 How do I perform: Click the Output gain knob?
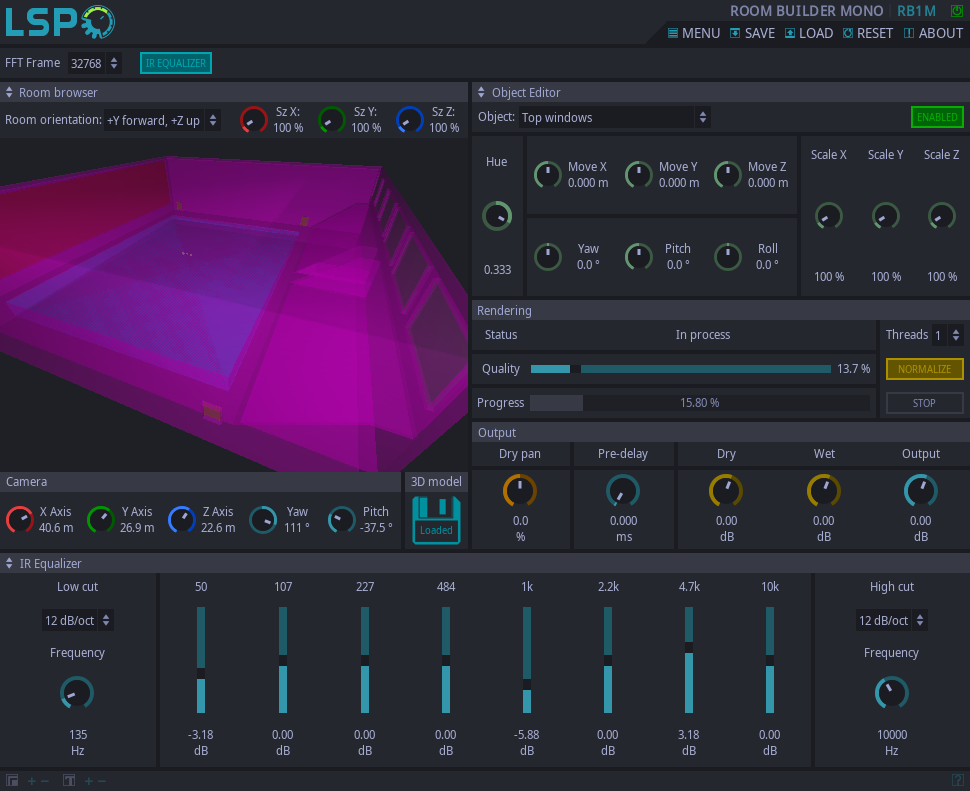(921, 491)
